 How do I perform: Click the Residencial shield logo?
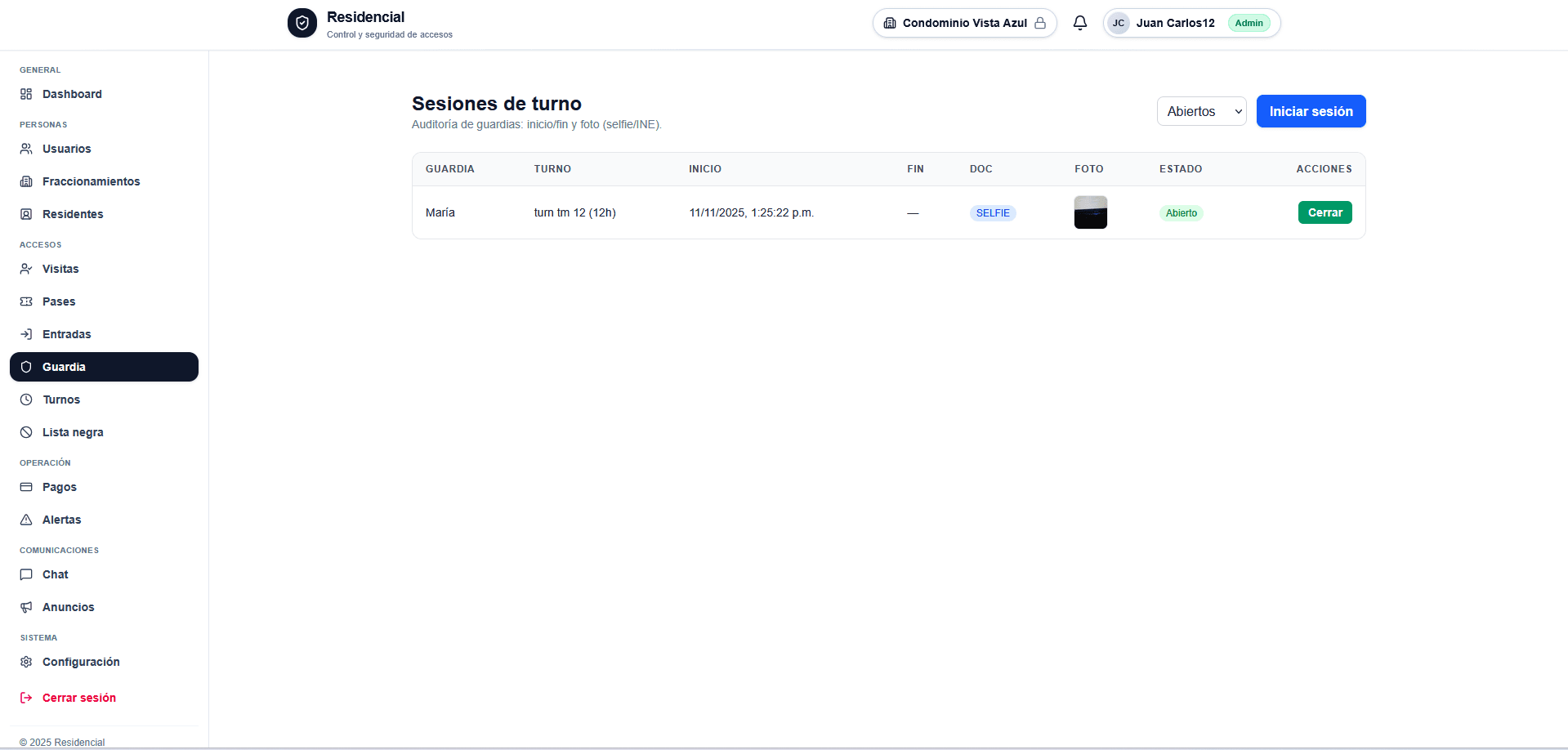[x=302, y=24]
